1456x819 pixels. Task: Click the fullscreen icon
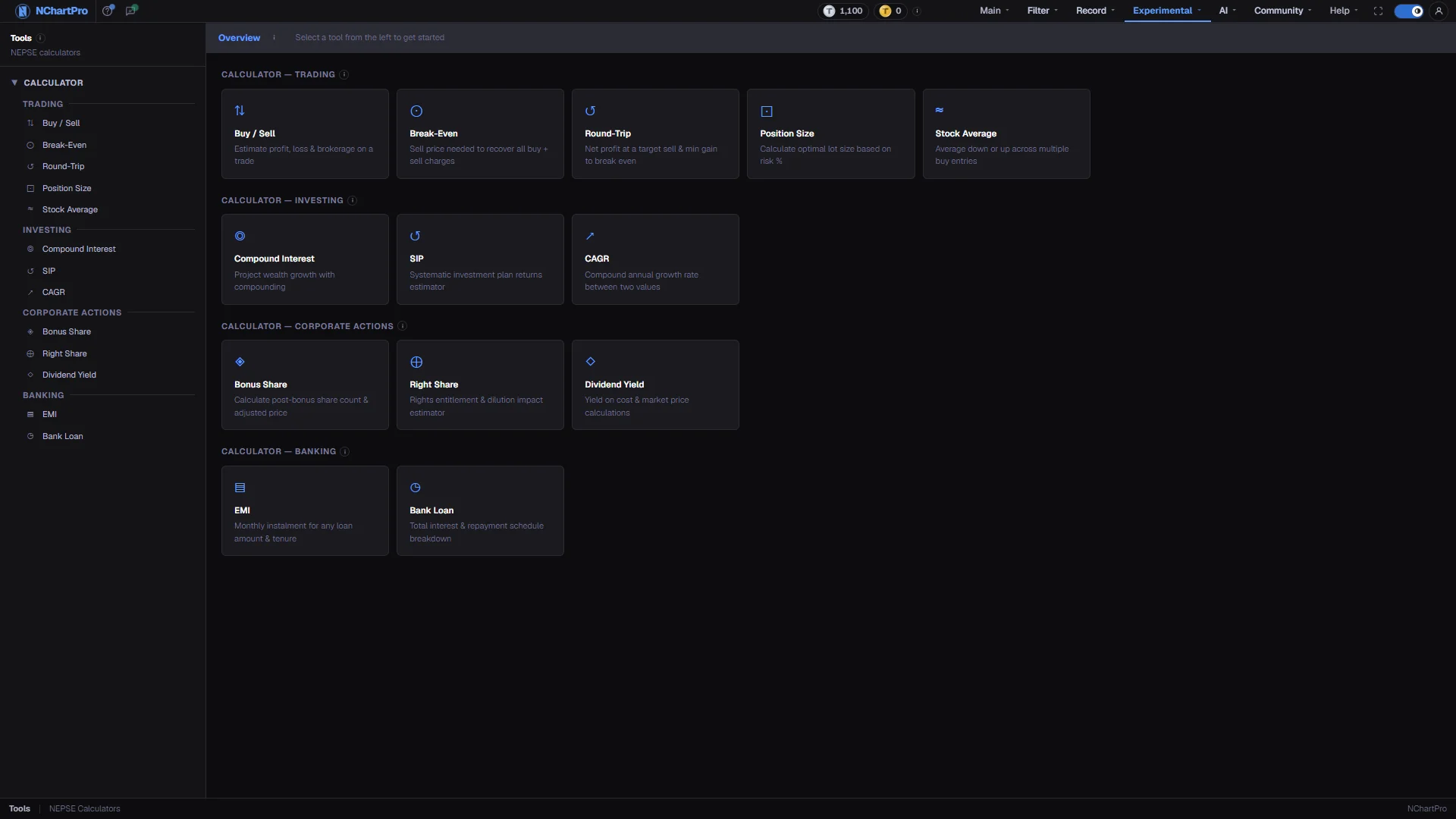(1378, 11)
